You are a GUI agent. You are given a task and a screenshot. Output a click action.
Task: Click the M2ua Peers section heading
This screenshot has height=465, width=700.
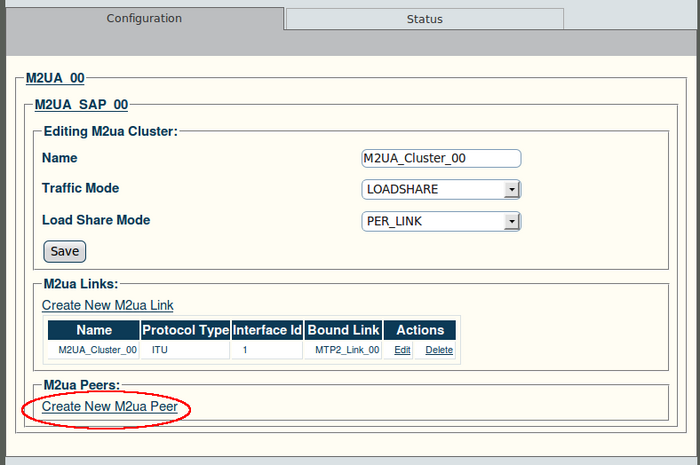pyautogui.click(x=82, y=385)
